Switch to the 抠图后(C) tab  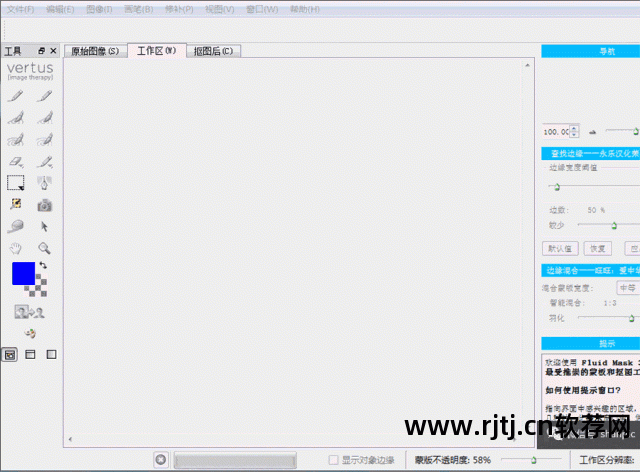213,51
